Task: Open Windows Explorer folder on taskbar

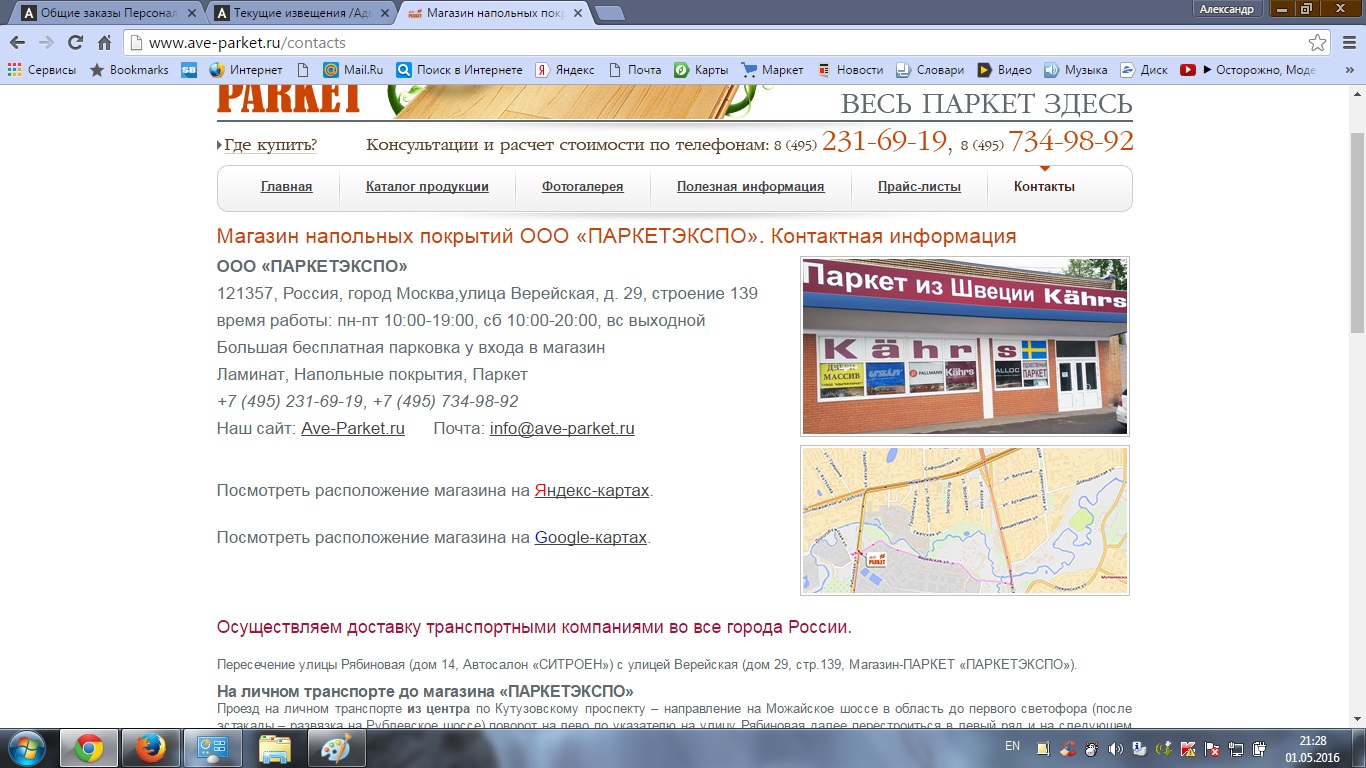Action: pyautogui.click(x=275, y=748)
